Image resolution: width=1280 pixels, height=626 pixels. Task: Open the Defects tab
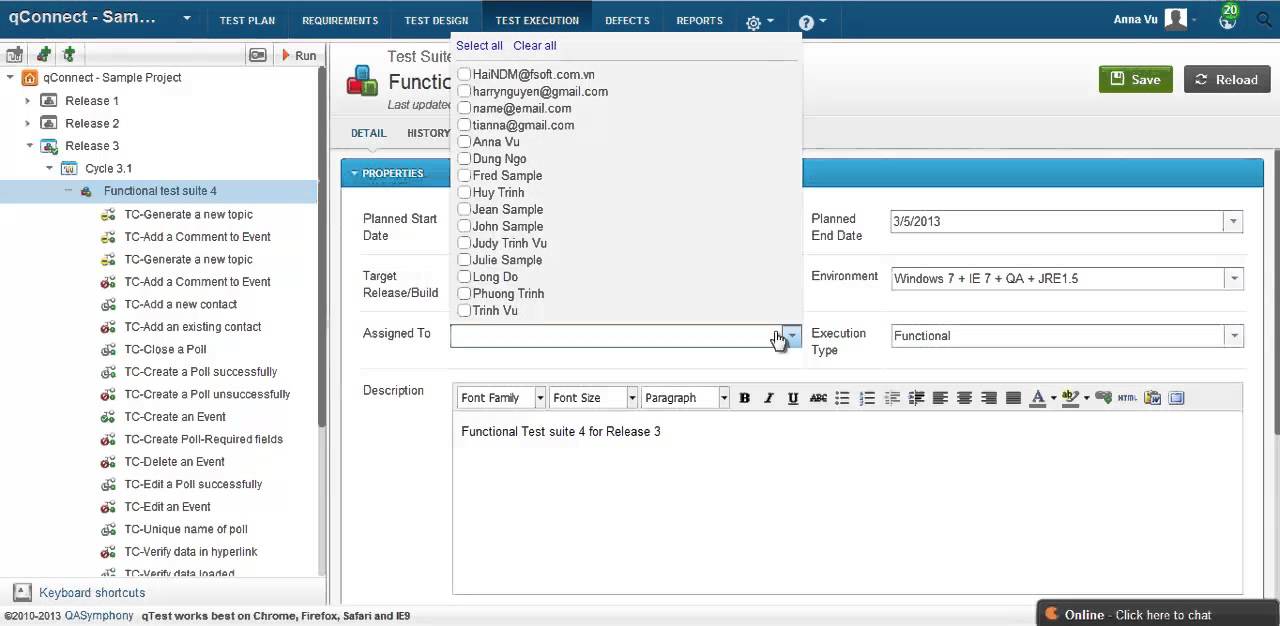tap(627, 20)
